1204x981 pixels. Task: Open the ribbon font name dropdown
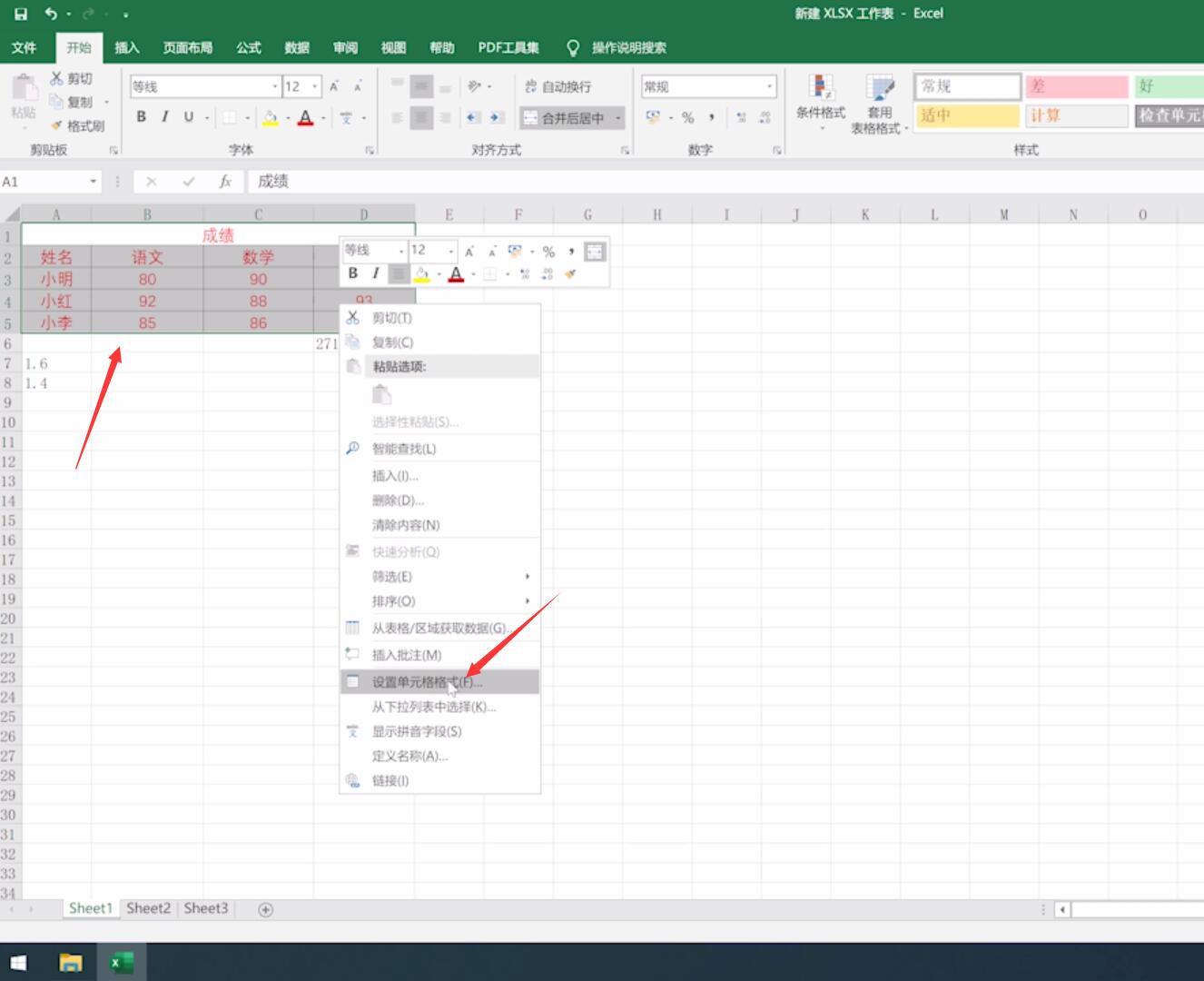[x=275, y=86]
